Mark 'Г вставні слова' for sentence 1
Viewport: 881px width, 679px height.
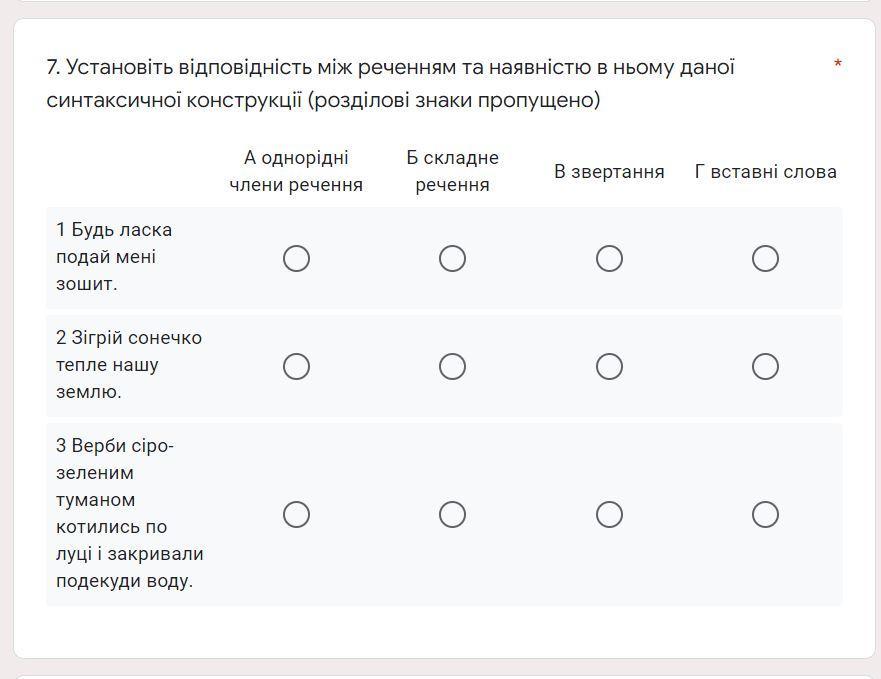765,259
